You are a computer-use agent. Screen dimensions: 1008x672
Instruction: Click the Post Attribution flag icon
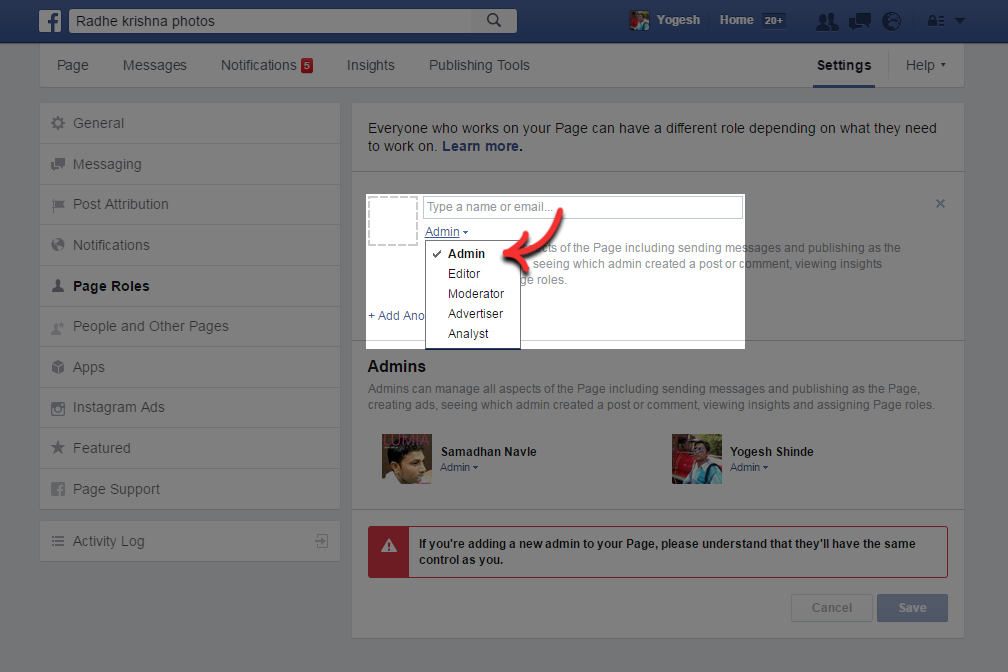[58, 204]
